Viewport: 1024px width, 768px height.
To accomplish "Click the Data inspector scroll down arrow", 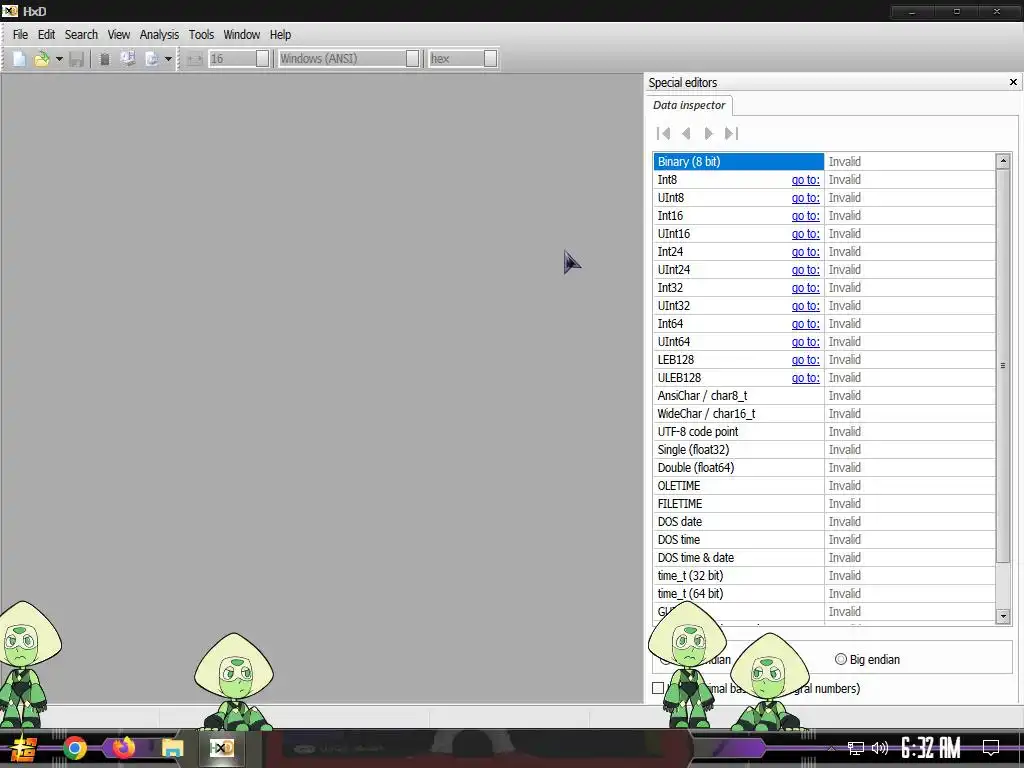I will (x=1003, y=616).
